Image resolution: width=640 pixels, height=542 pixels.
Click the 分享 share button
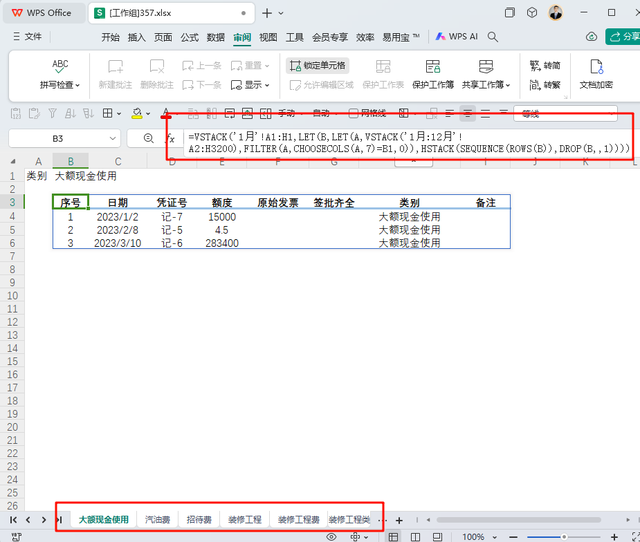point(623,37)
